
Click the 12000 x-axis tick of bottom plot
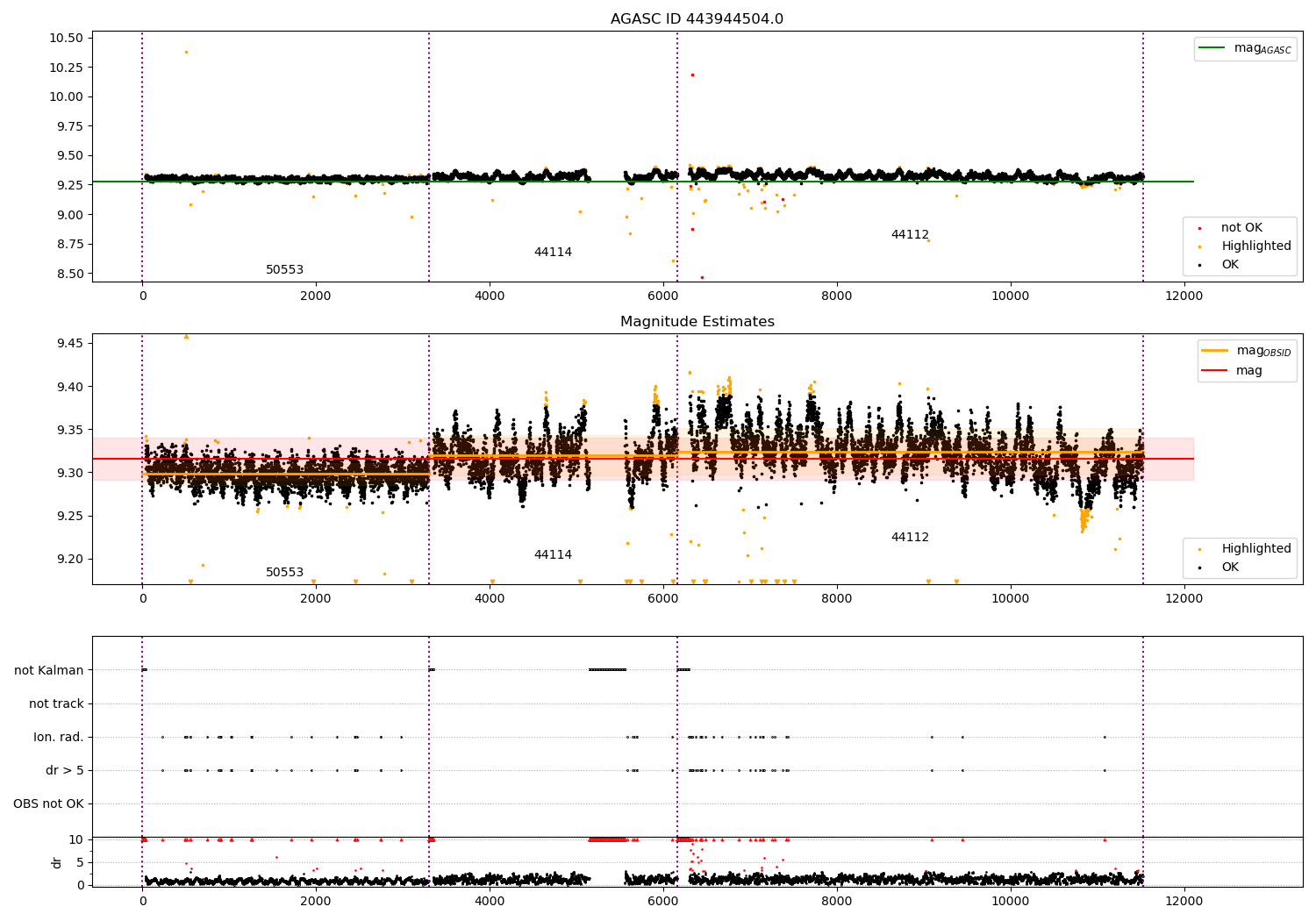(x=1184, y=901)
